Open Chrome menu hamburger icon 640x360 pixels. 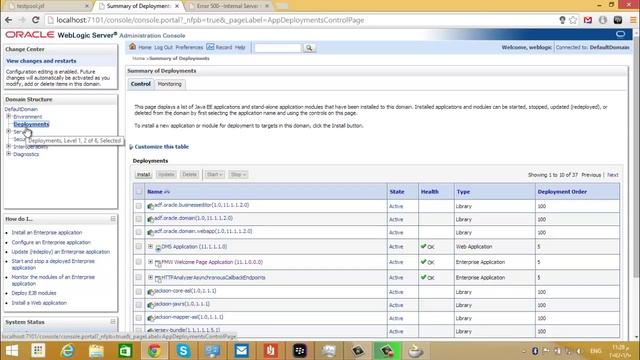[633, 20]
